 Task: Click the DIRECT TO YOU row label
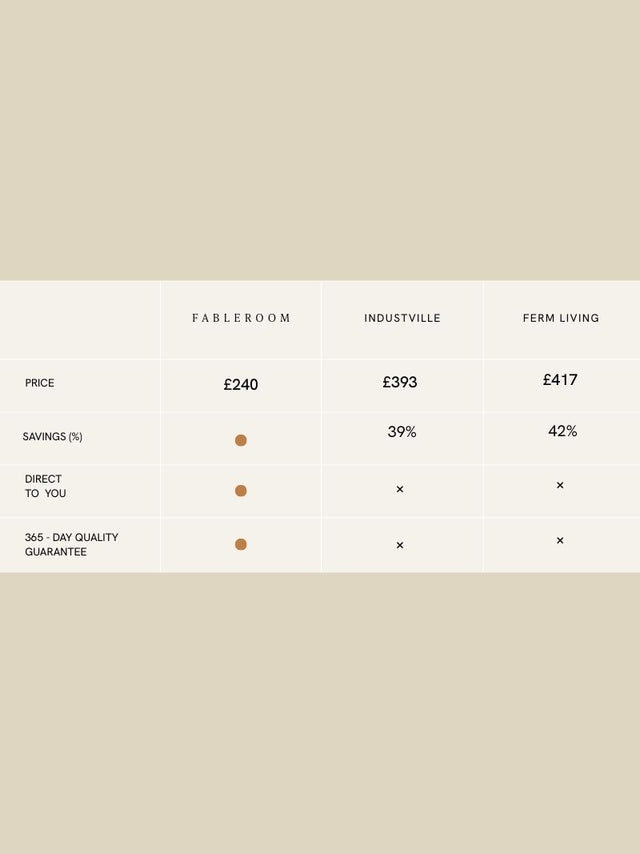pyautogui.click(x=45, y=486)
